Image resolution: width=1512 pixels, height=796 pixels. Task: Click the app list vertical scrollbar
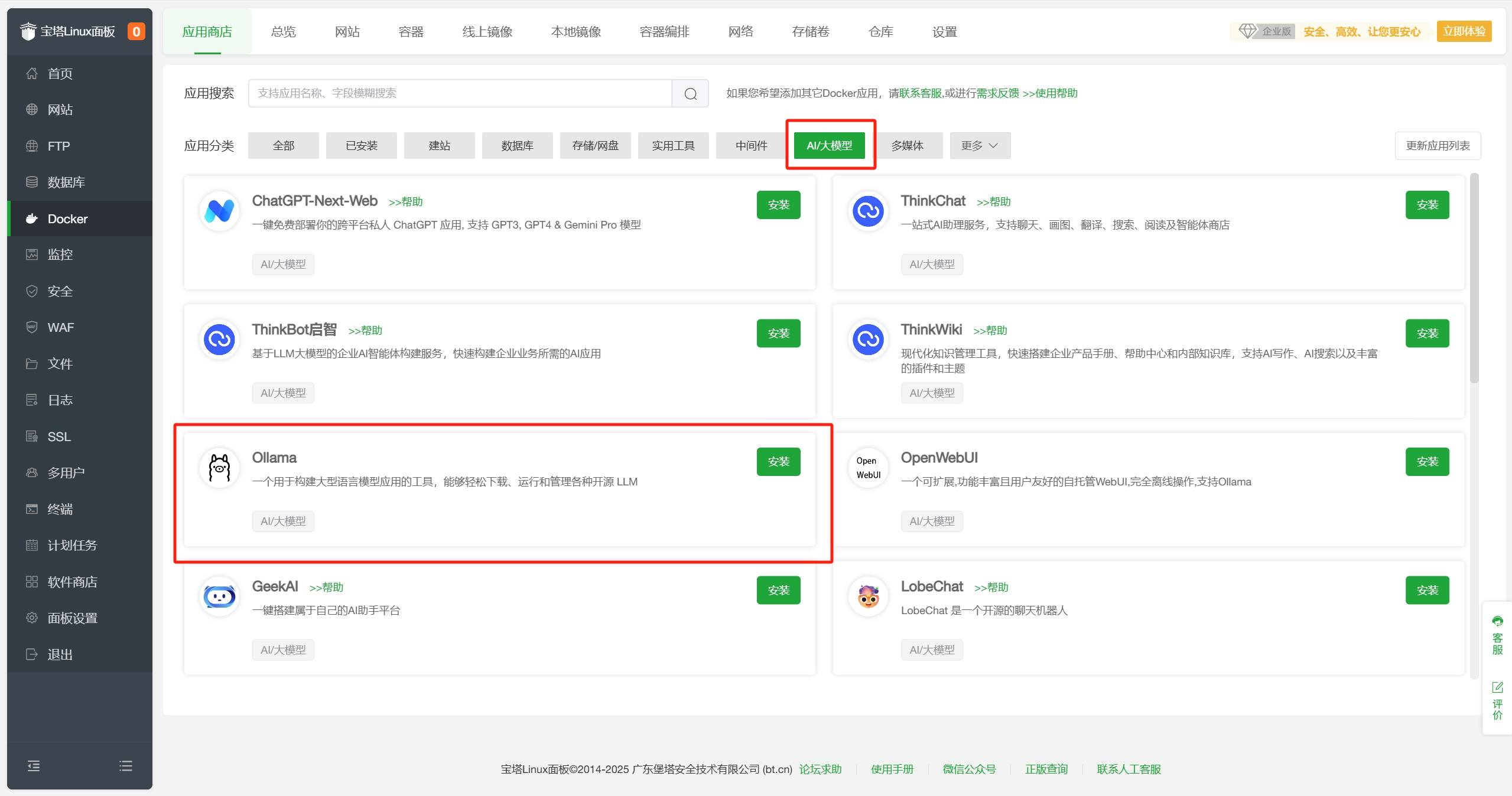pyautogui.click(x=1474, y=278)
